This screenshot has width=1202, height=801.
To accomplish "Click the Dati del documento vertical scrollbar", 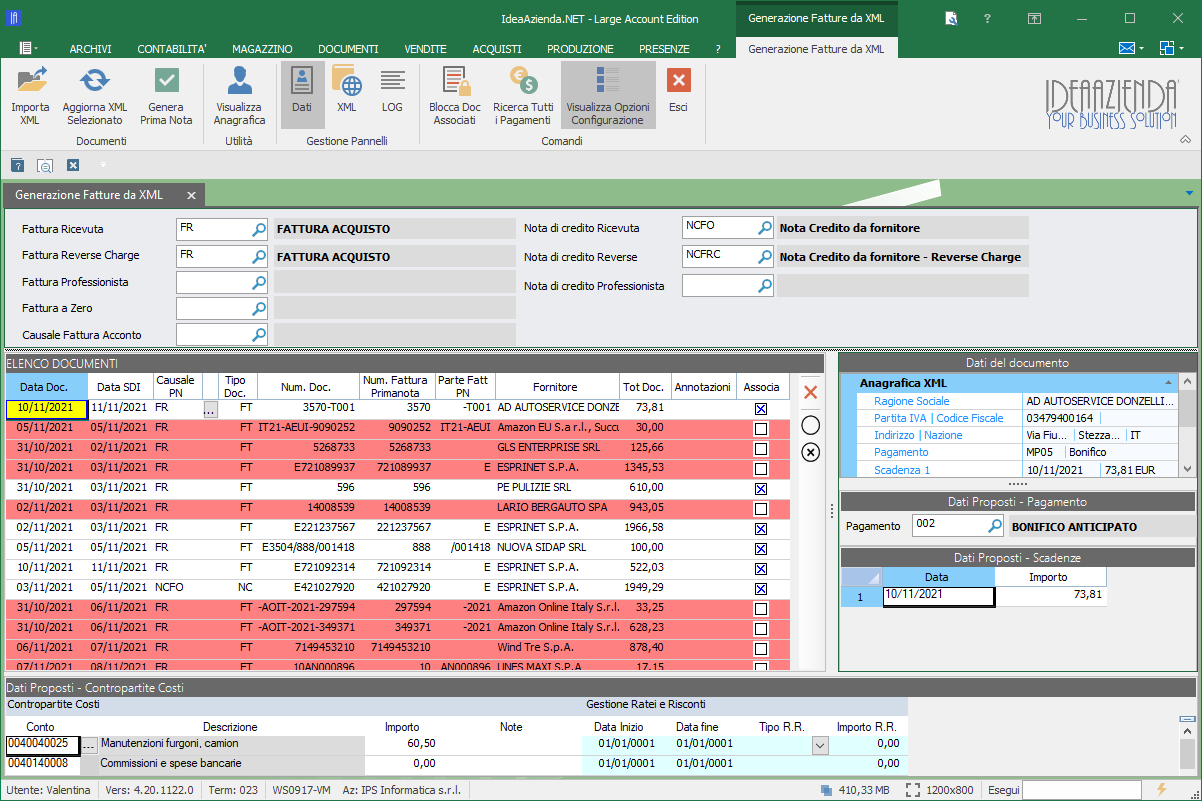I will point(1186,425).
